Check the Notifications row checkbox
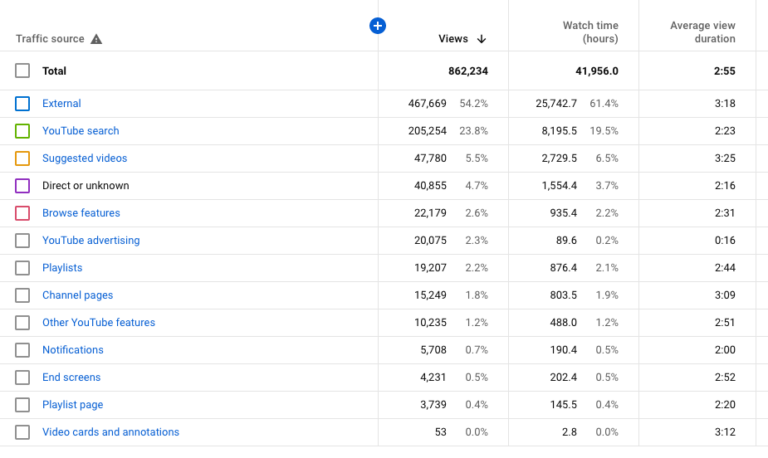Screen dimensions: 768x458 (22, 350)
